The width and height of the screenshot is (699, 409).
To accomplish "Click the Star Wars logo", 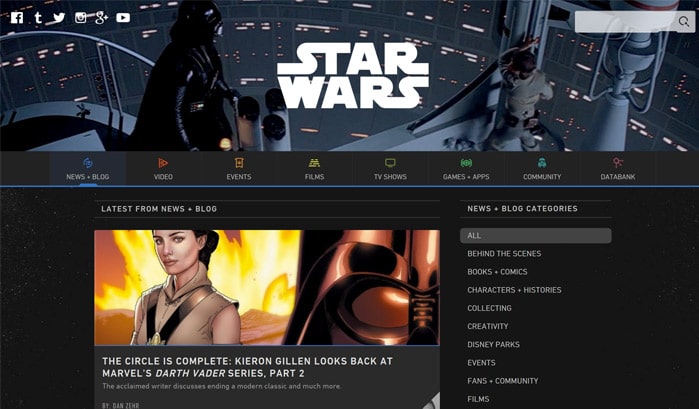I will pyautogui.click(x=353, y=75).
